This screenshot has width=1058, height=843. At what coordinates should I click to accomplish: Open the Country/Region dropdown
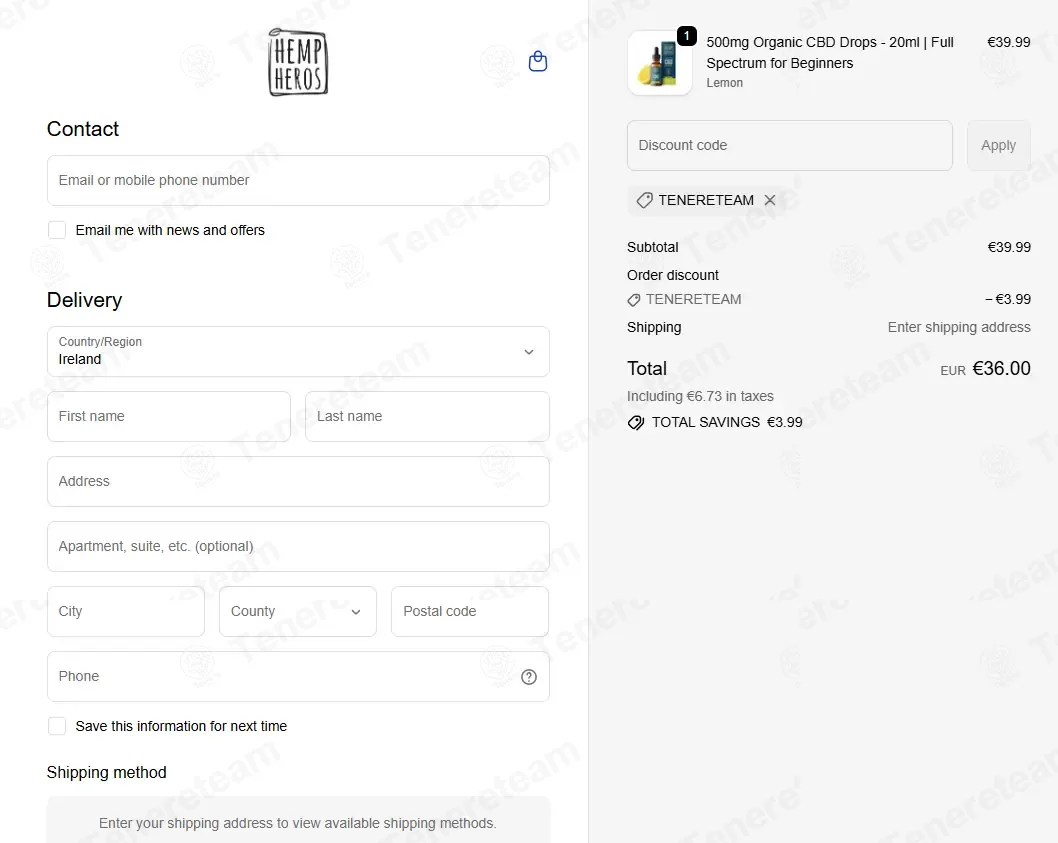[298, 352]
